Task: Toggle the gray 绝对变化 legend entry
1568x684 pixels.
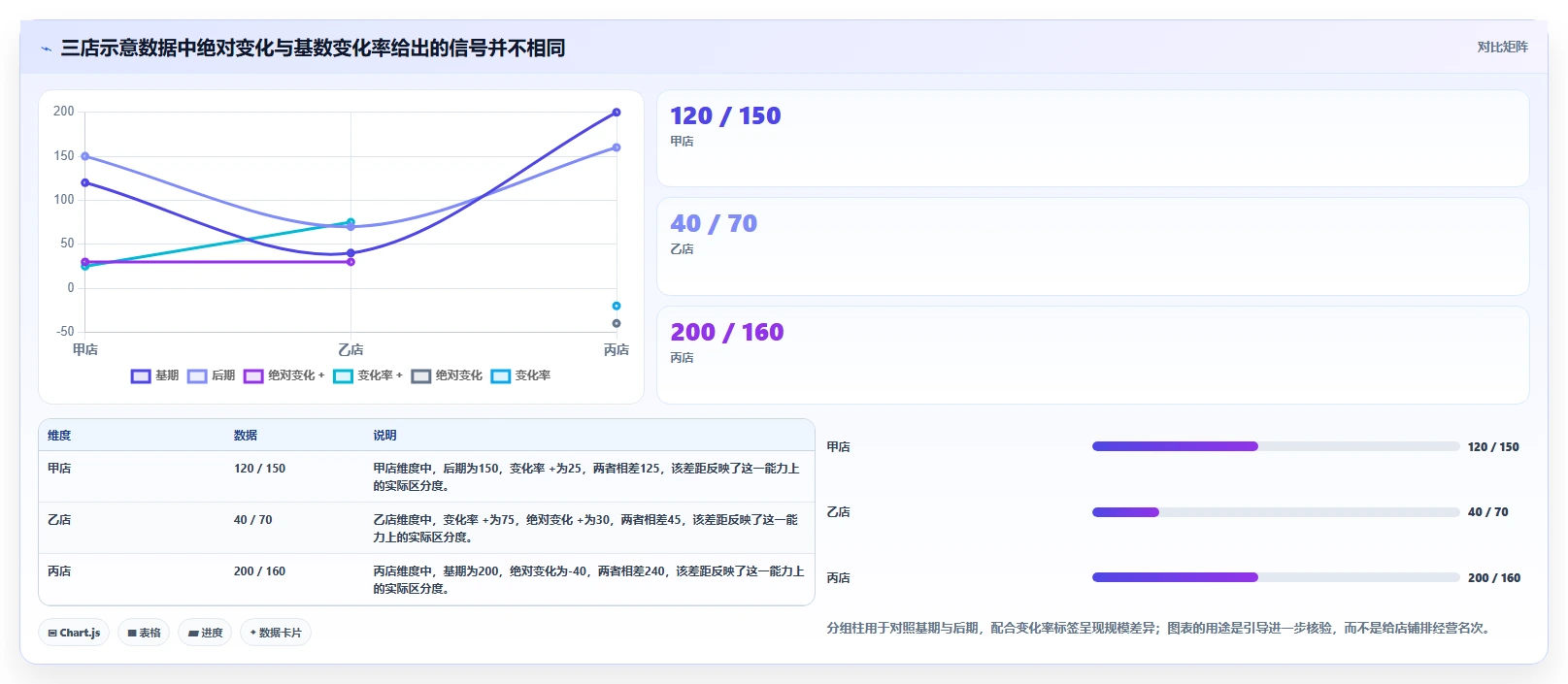Action: [447, 375]
